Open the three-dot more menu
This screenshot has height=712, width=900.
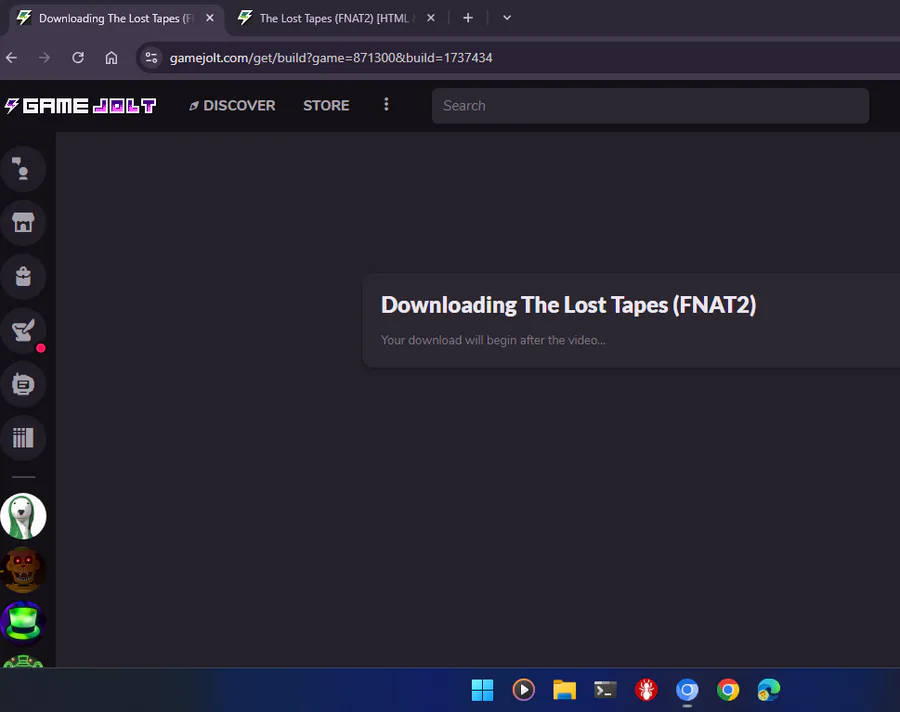tap(386, 105)
